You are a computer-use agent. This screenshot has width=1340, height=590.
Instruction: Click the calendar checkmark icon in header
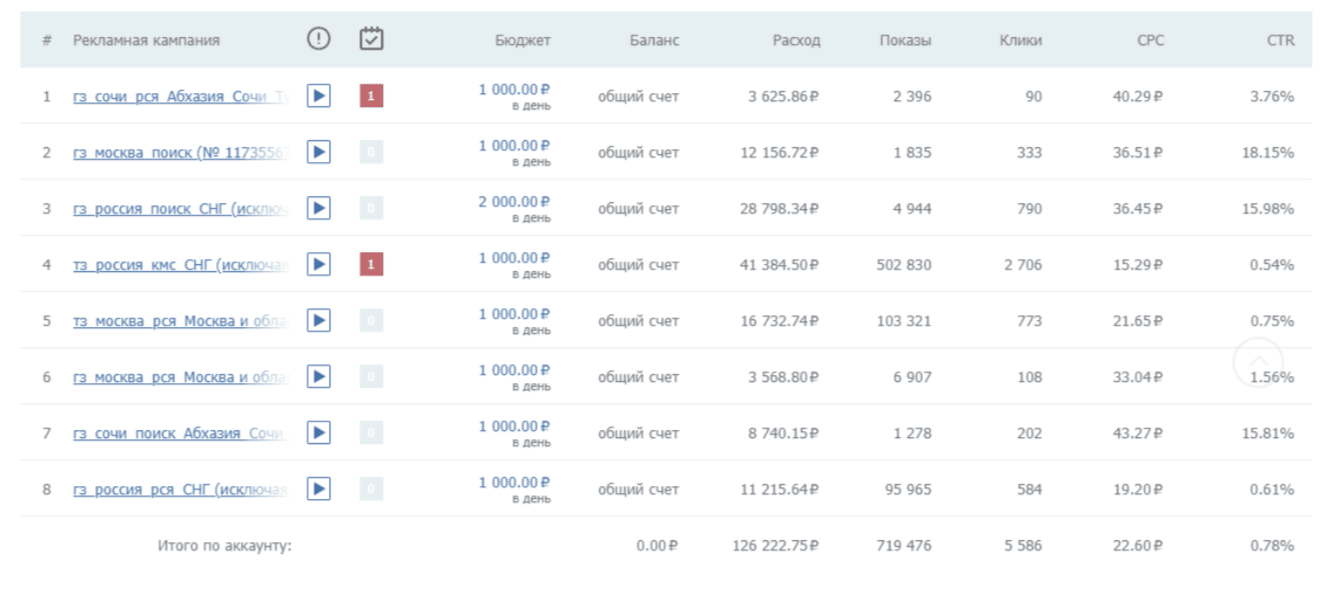pyautogui.click(x=371, y=40)
